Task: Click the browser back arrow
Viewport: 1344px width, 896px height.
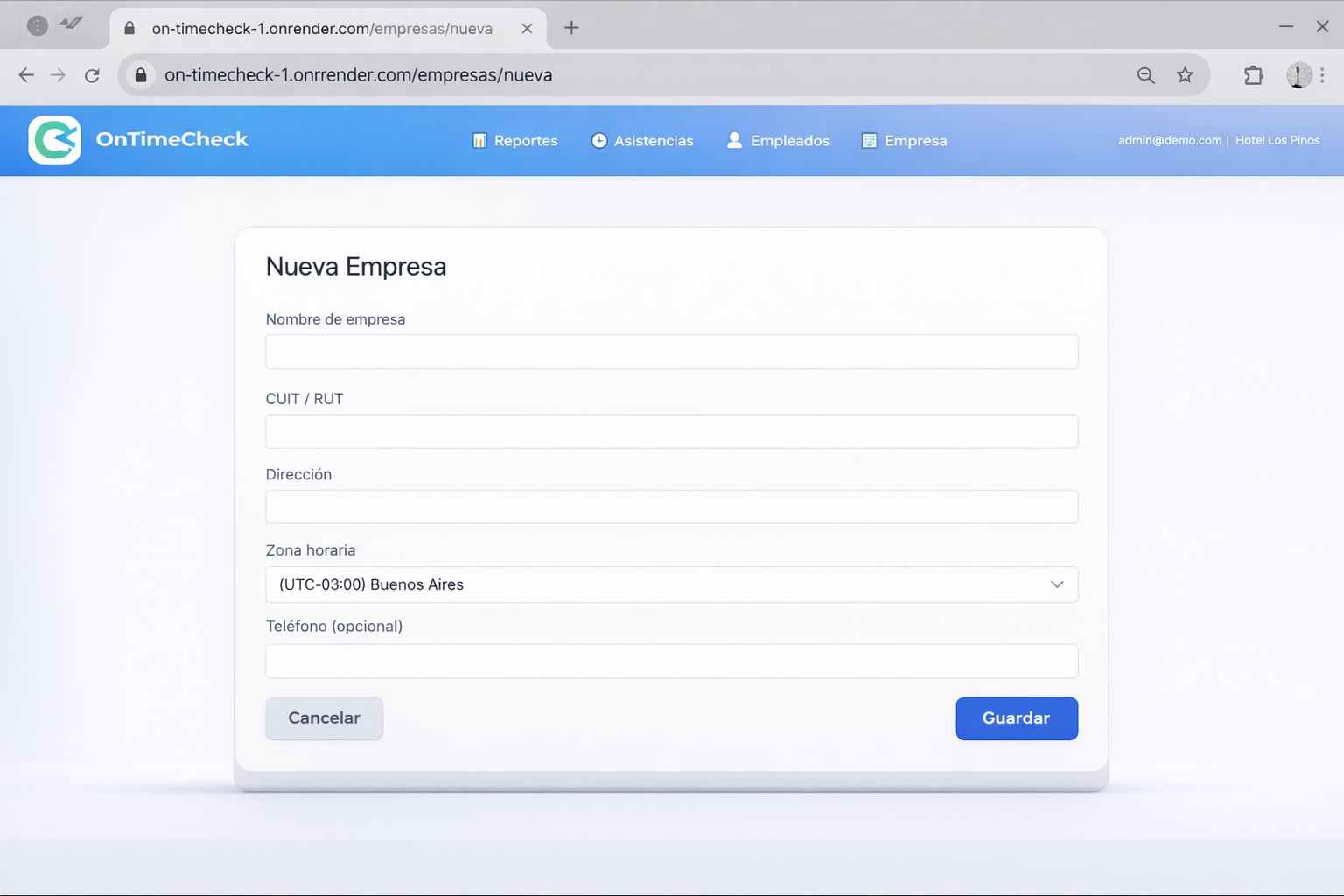Action: pyautogui.click(x=26, y=75)
